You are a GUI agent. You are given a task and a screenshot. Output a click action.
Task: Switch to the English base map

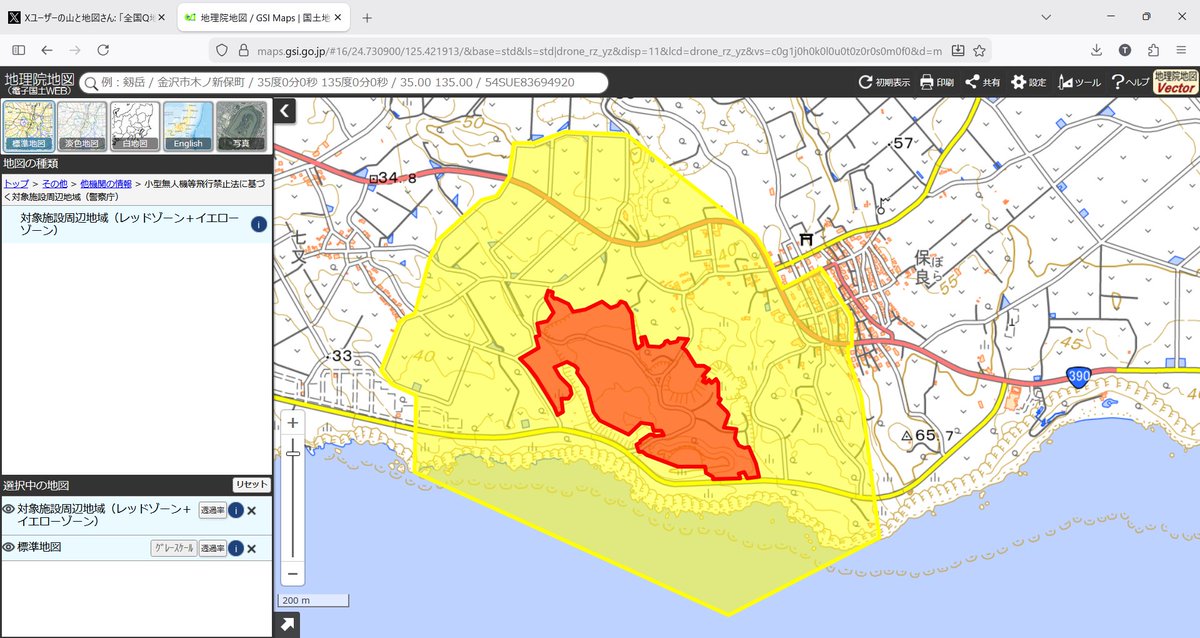coord(188,125)
